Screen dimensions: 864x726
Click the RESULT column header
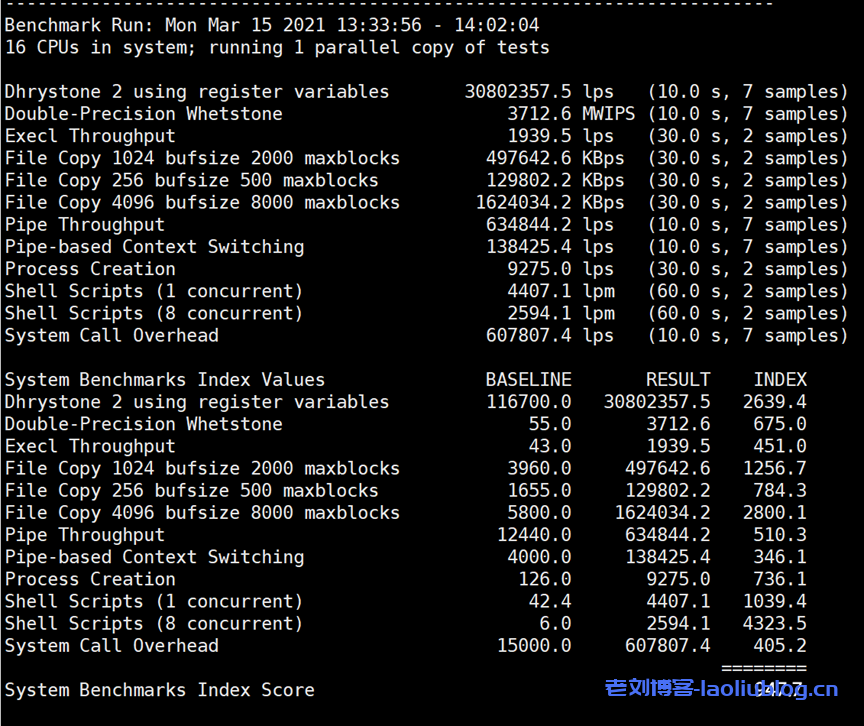tap(677, 380)
